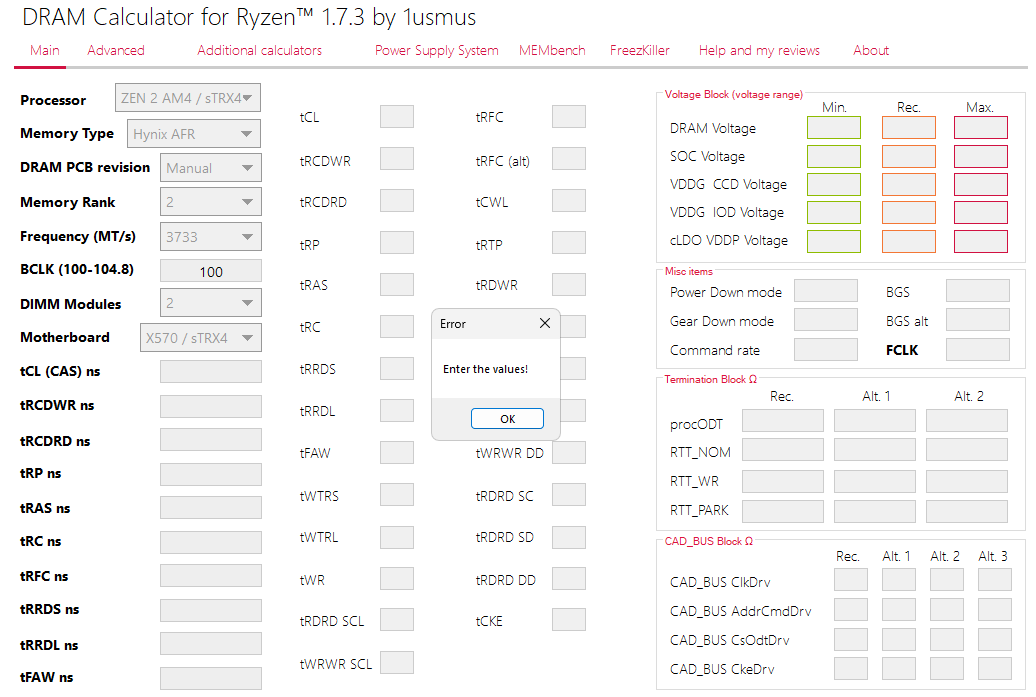This screenshot has width=1036, height=697.
Task: Open the About tab
Action: click(871, 50)
